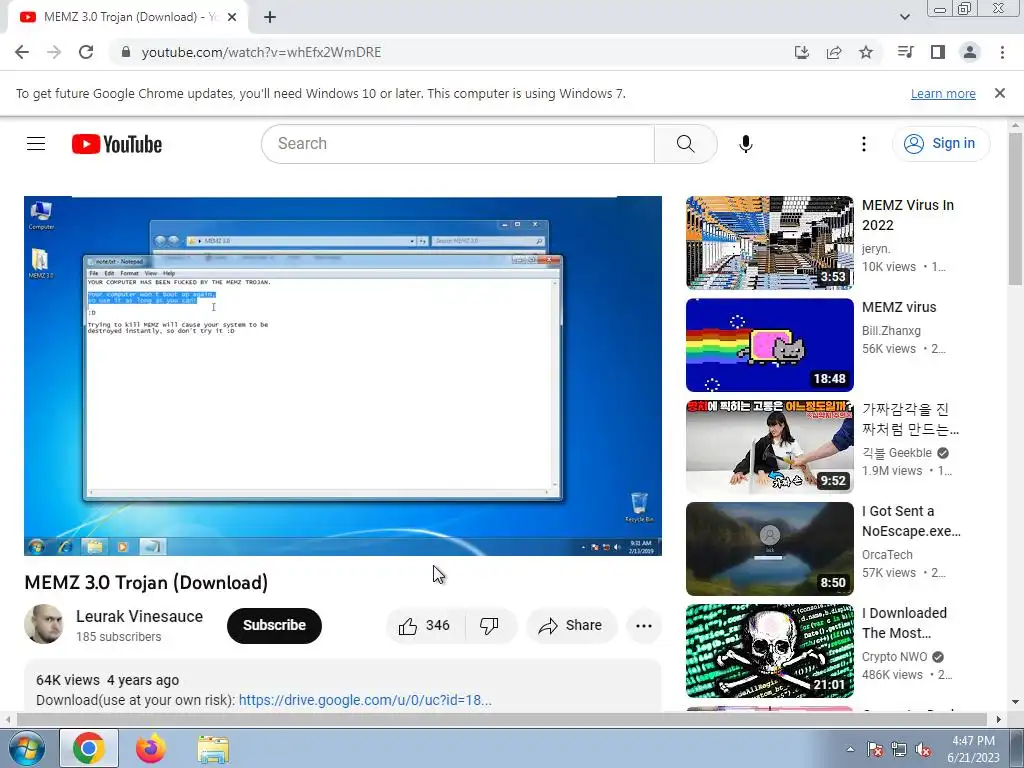Screen dimensions: 1024x768
Task: Dislike this video
Action: [490, 626]
